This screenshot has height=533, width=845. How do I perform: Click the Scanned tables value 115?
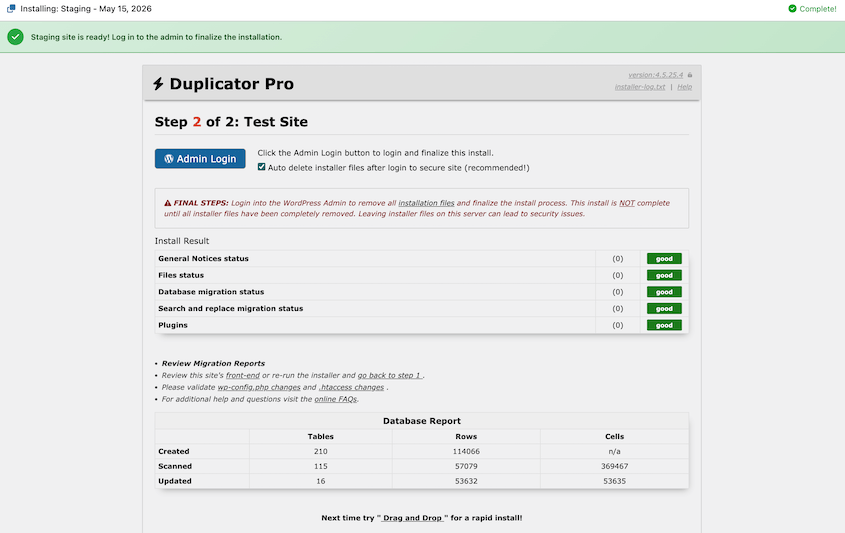point(321,466)
